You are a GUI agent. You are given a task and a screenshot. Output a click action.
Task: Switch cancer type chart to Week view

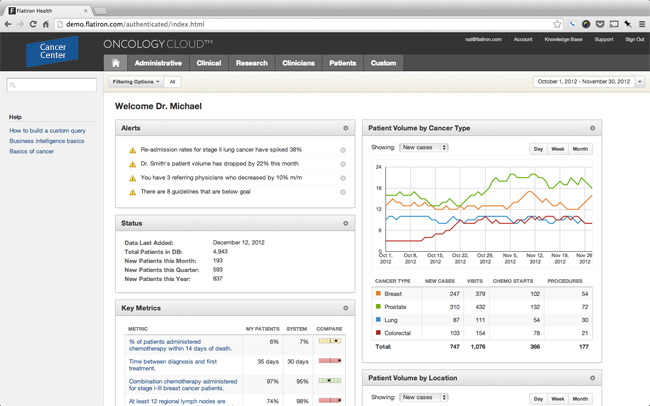click(557, 149)
